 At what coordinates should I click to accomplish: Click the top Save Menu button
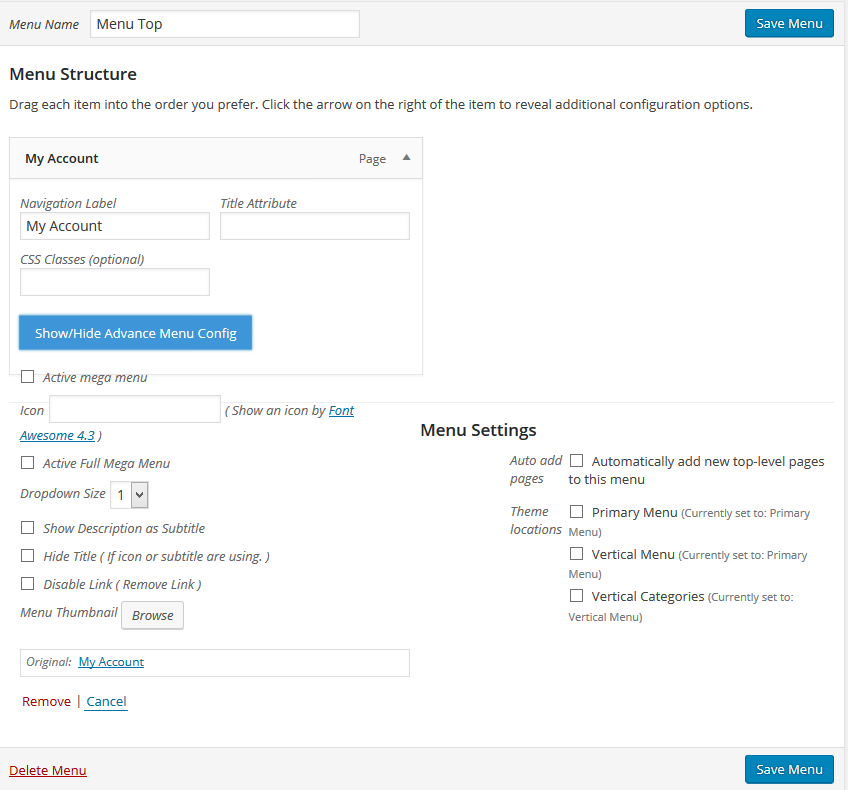789,23
